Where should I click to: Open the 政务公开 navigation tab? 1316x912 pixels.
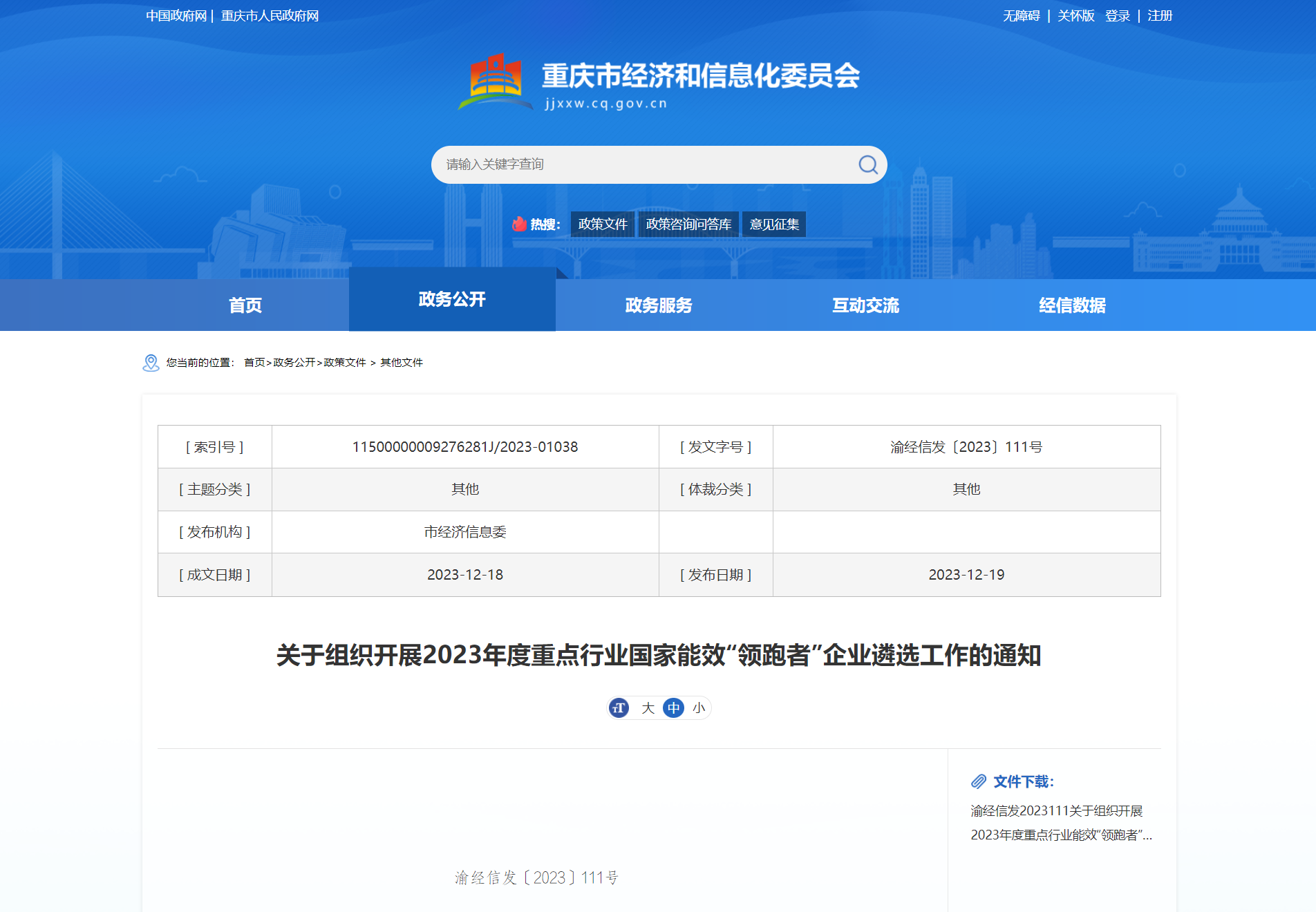[x=452, y=299]
